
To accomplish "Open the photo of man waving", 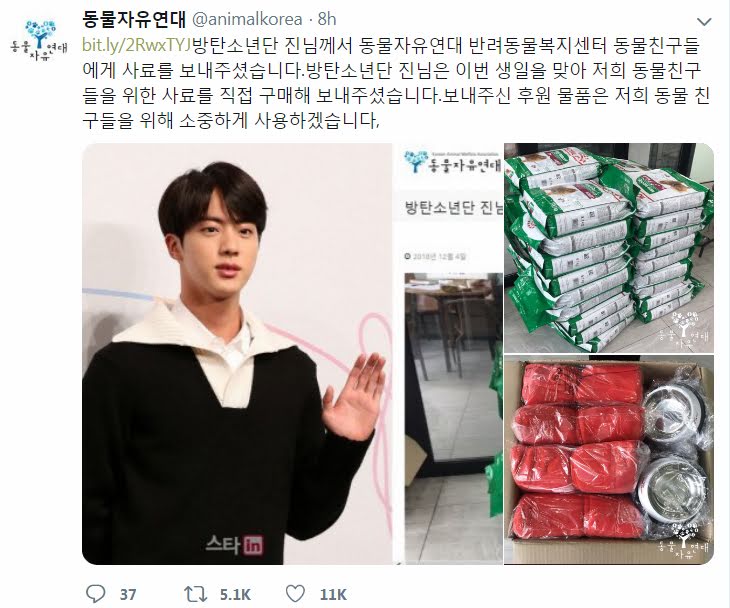I will pos(237,354).
